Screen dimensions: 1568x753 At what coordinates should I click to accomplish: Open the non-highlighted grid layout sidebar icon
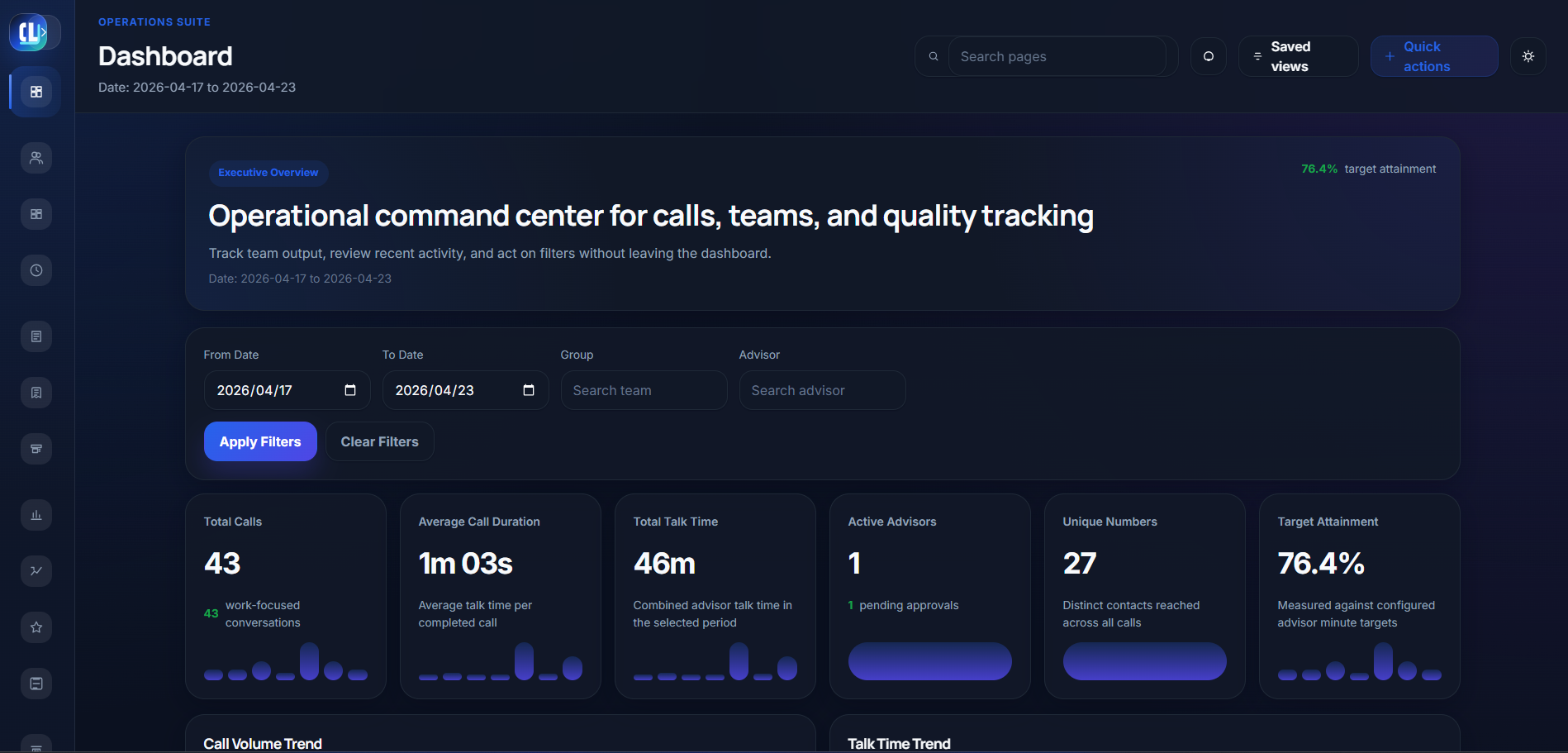[x=36, y=214]
